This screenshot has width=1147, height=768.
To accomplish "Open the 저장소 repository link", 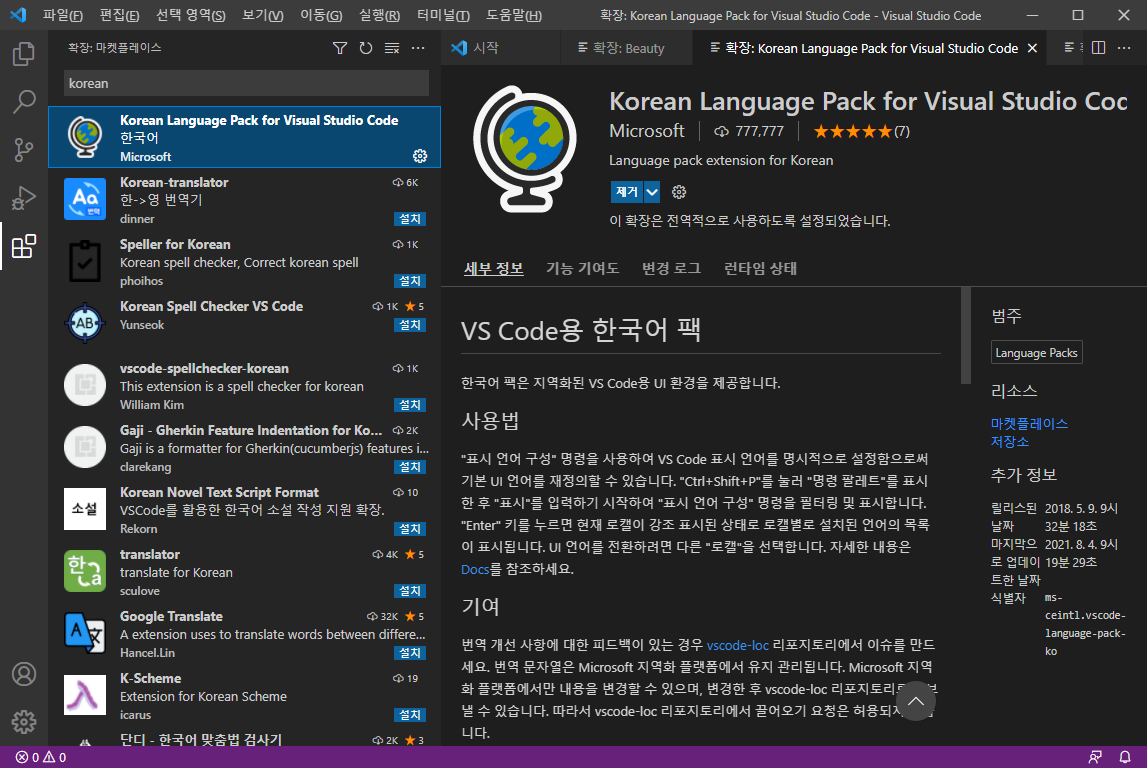I will click(x=1009, y=442).
